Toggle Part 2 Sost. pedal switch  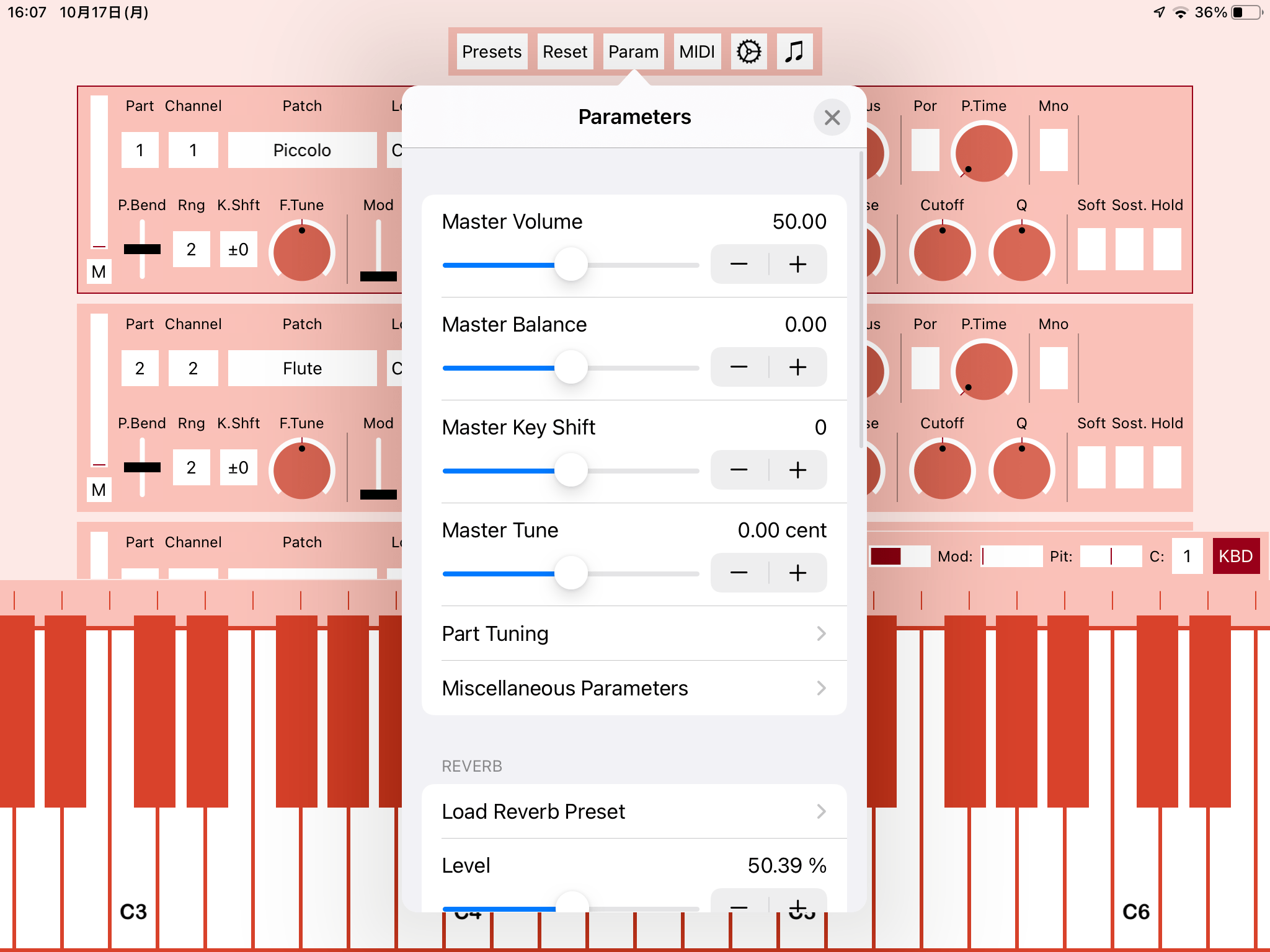pyautogui.click(x=1129, y=467)
